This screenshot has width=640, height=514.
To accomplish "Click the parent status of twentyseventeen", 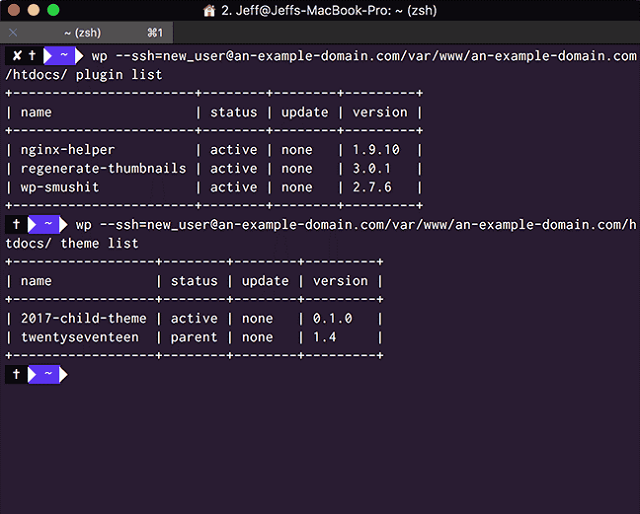I will (194, 338).
